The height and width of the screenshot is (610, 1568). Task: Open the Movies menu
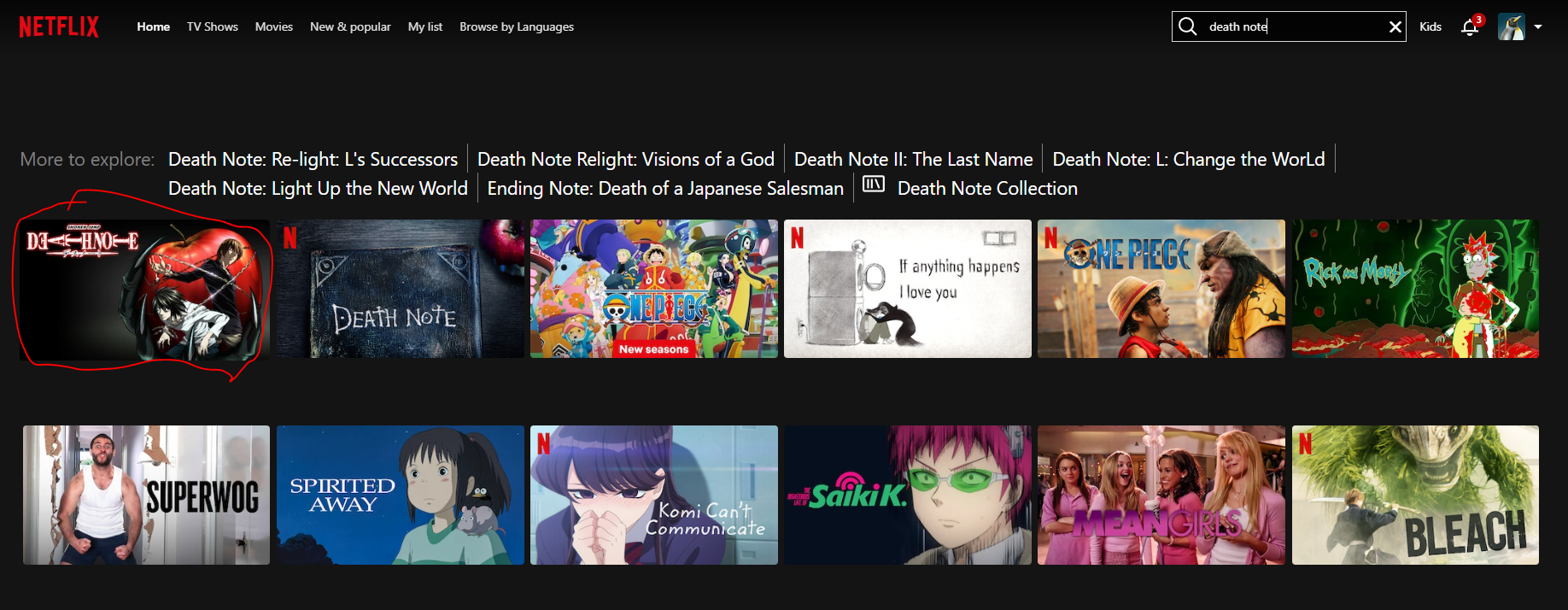274,26
